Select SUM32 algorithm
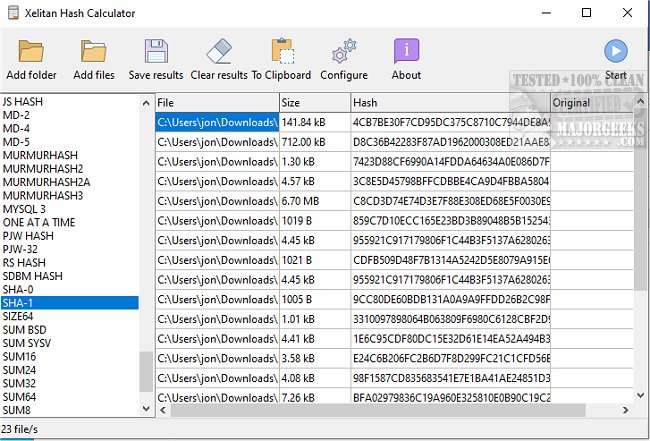The height and width of the screenshot is (441, 650). tap(19, 383)
